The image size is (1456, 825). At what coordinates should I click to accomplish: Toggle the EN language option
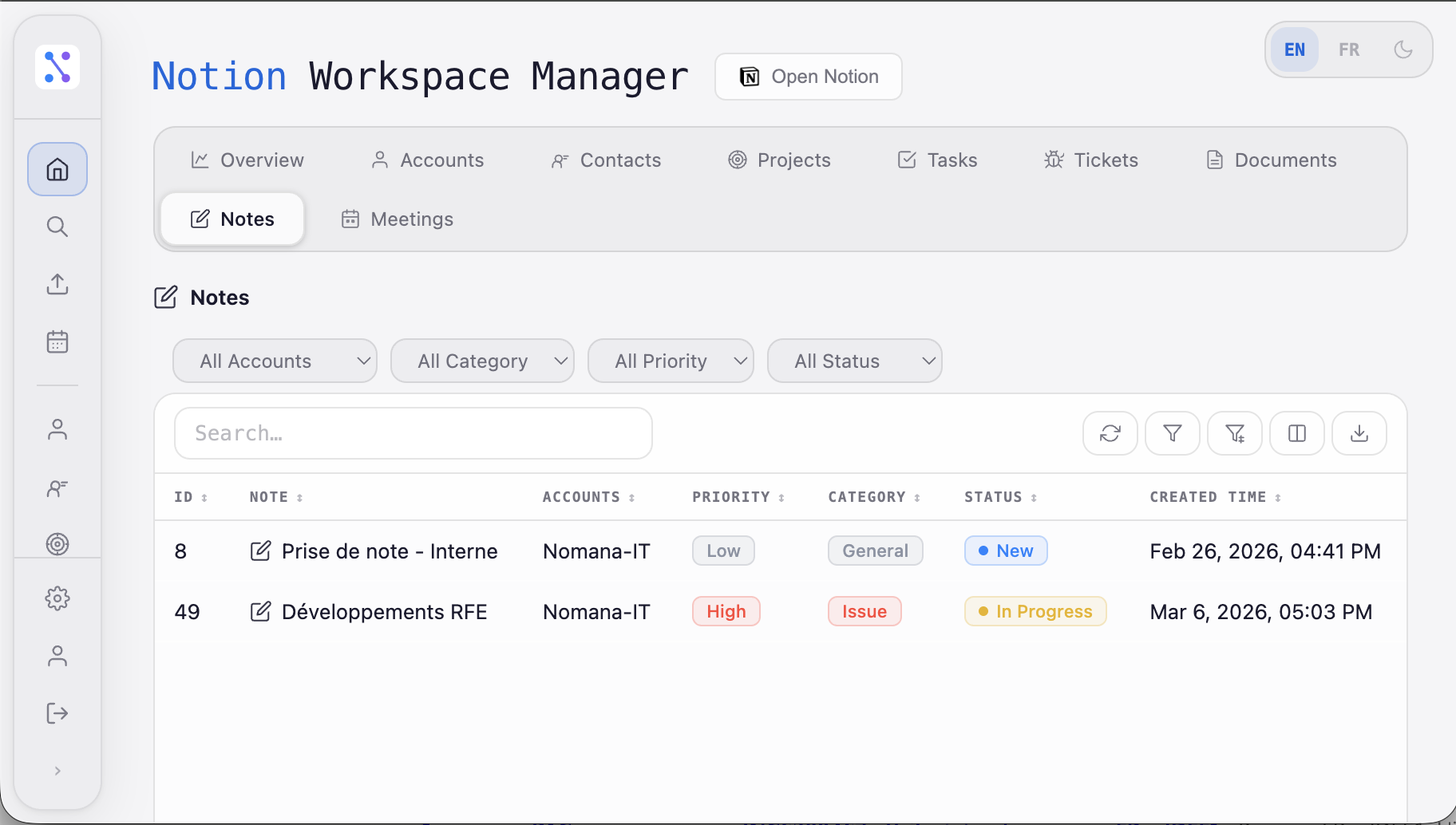(x=1294, y=49)
